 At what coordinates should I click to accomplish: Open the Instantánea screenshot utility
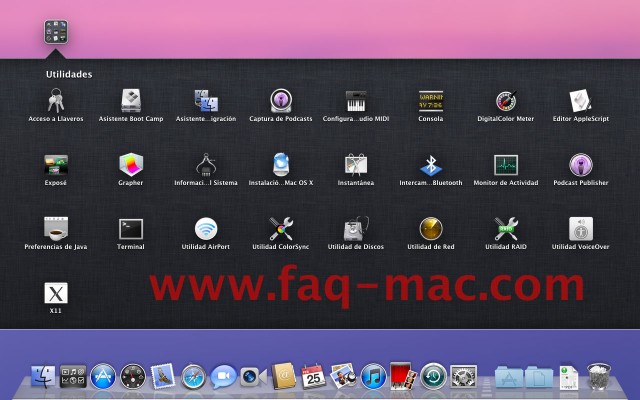(356, 165)
